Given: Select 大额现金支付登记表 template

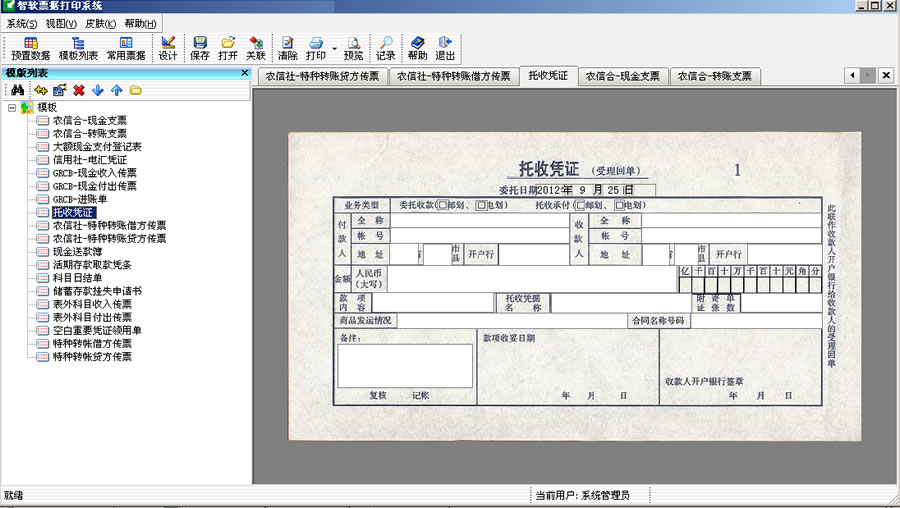Looking at the screenshot, I should click(97, 147).
